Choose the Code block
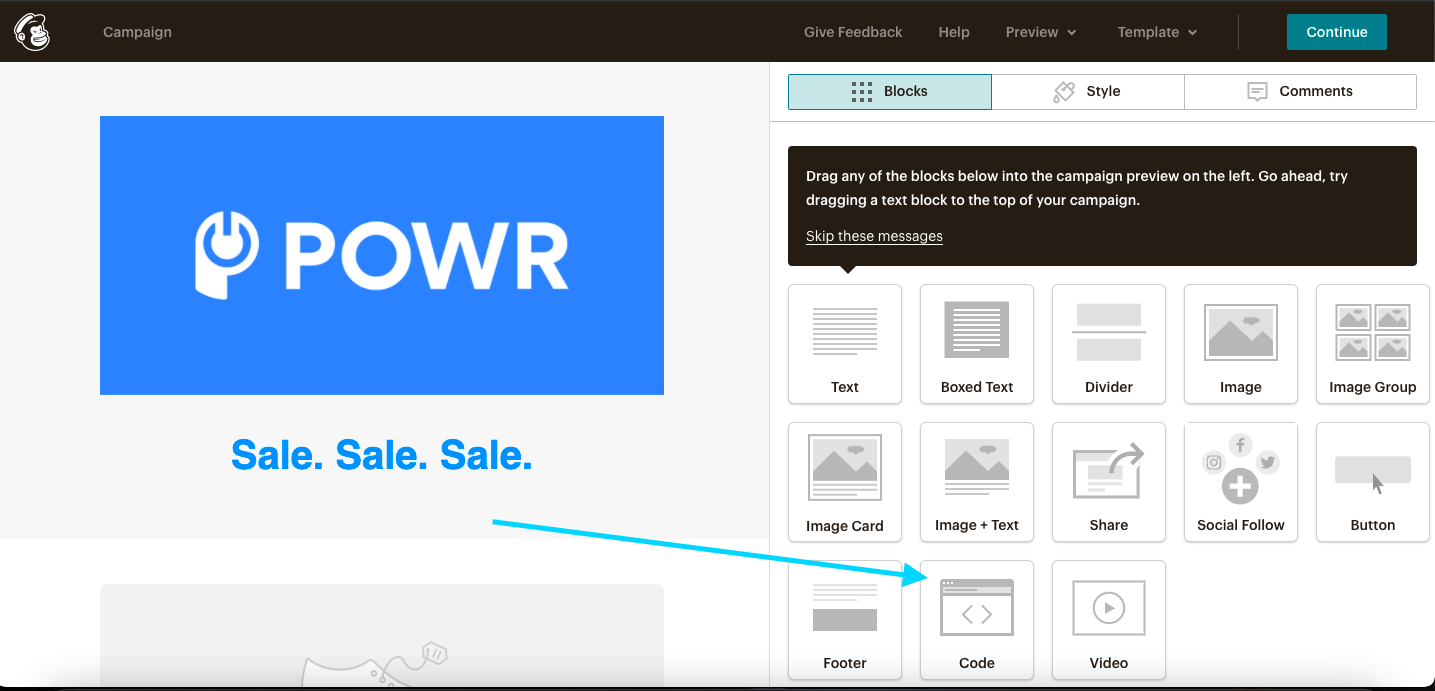1435x691 pixels. [x=977, y=620]
